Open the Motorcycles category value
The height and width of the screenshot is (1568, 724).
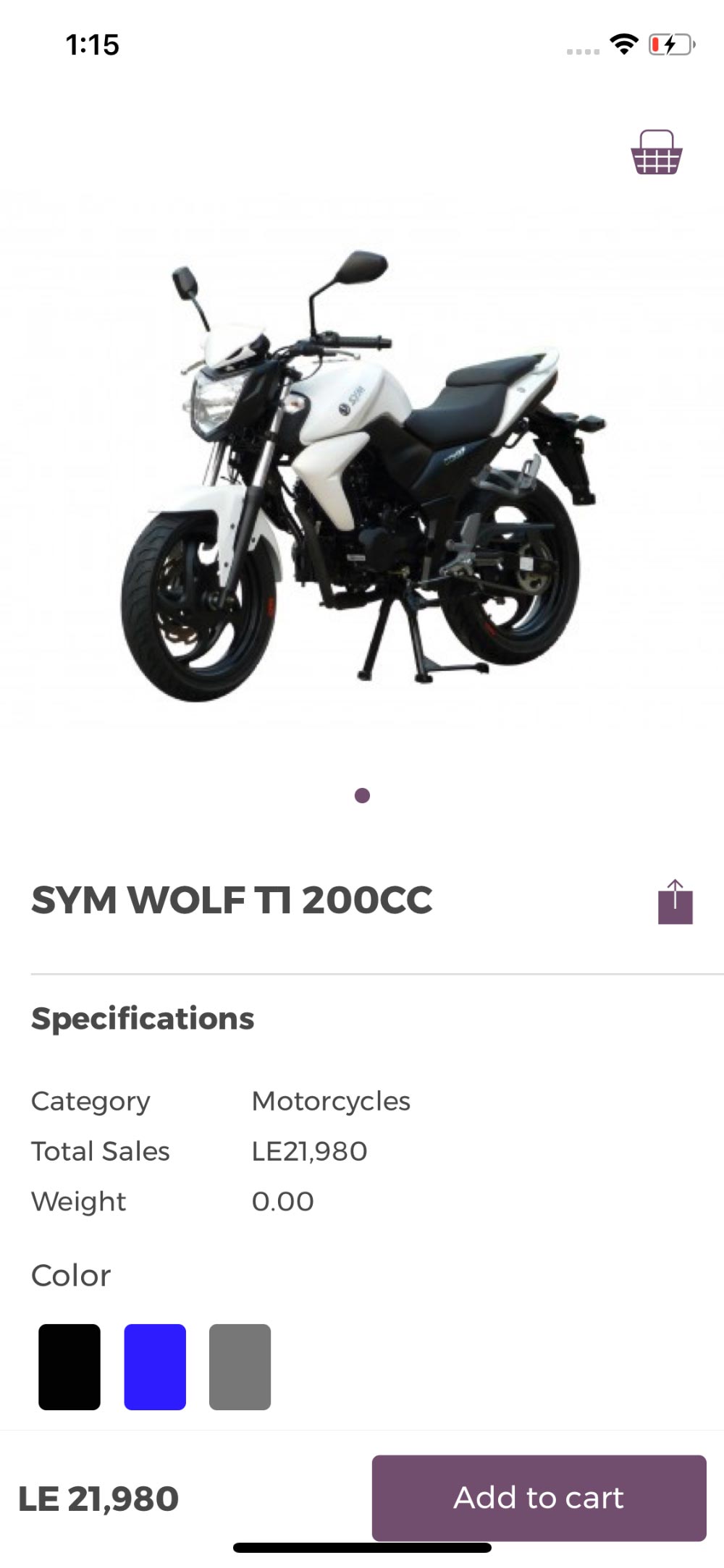(x=331, y=1101)
